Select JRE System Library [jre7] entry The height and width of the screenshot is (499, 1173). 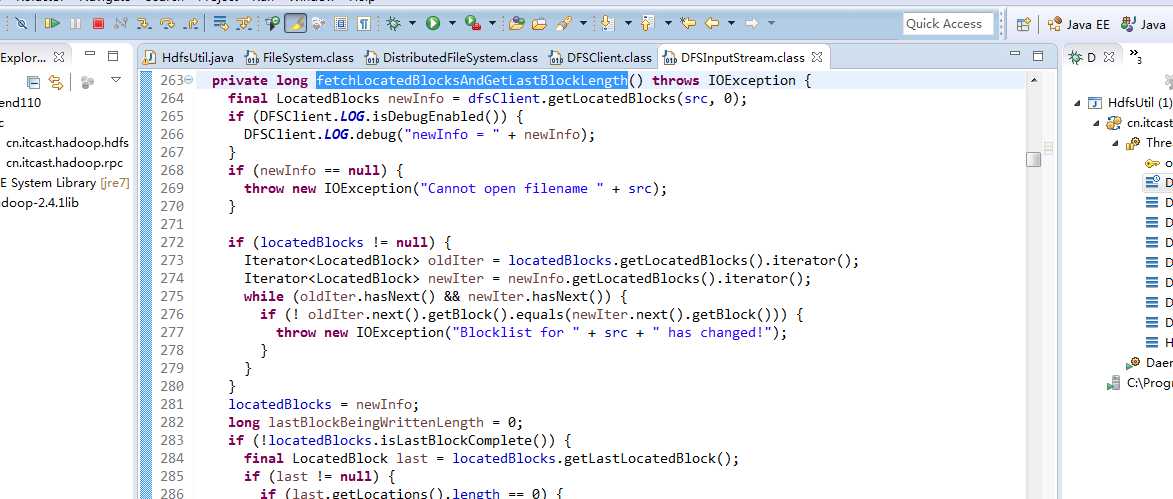tap(65, 183)
